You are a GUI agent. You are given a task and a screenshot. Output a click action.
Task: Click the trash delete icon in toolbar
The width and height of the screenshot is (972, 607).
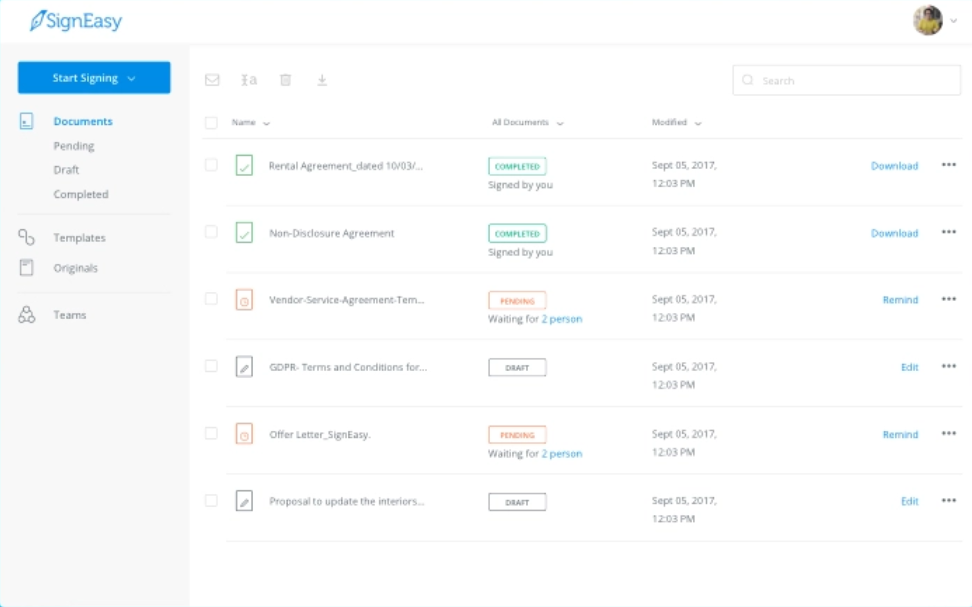click(x=285, y=80)
